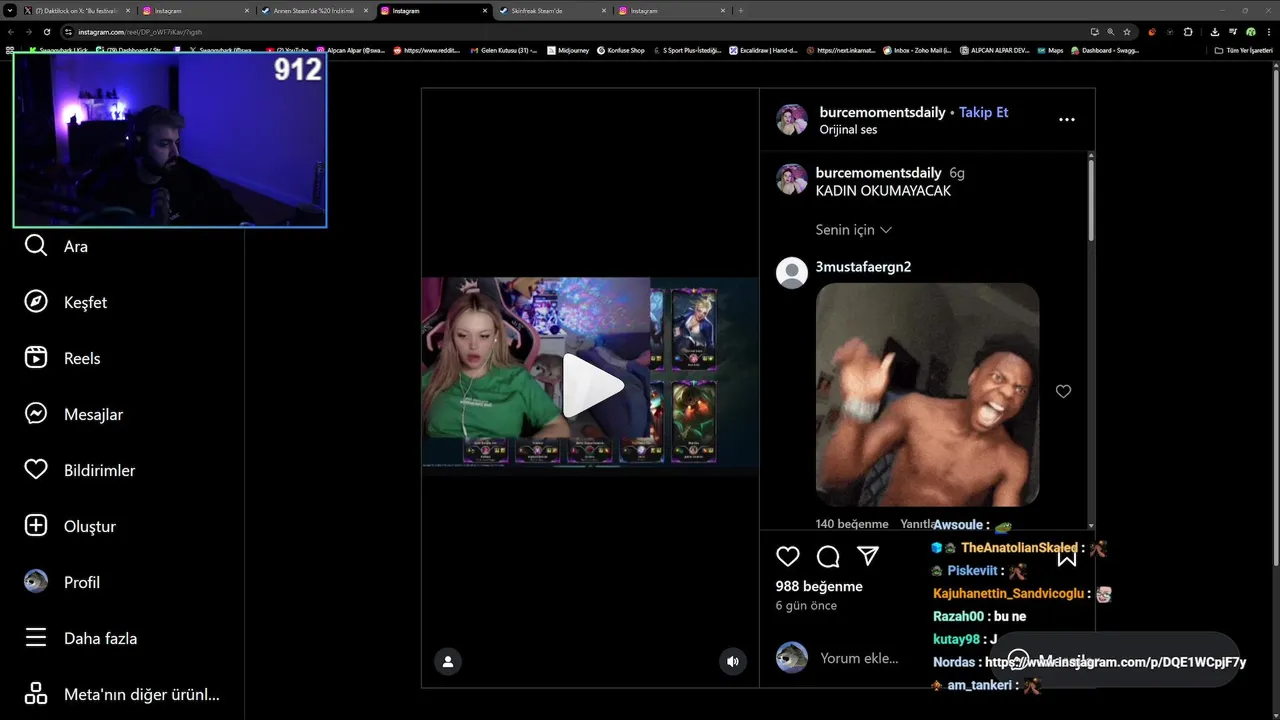The width and height of the screenshot is (1280, 720).
Task: Open Dashboard - Swagg bookmark at right
Action: pyautogui.click(x=1105, y=50)
